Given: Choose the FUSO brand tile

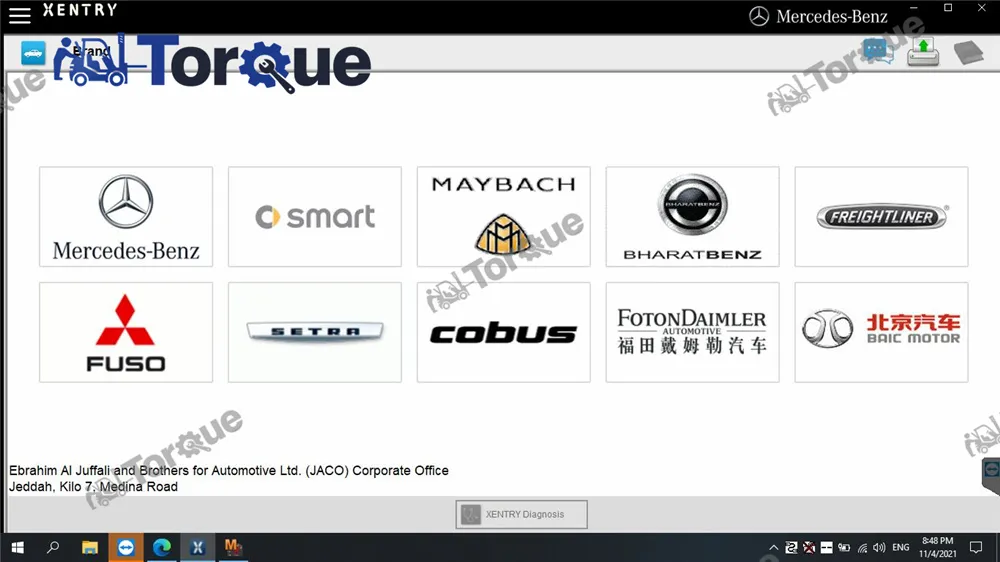Looking at the screenshot, I should pos(126,332).
